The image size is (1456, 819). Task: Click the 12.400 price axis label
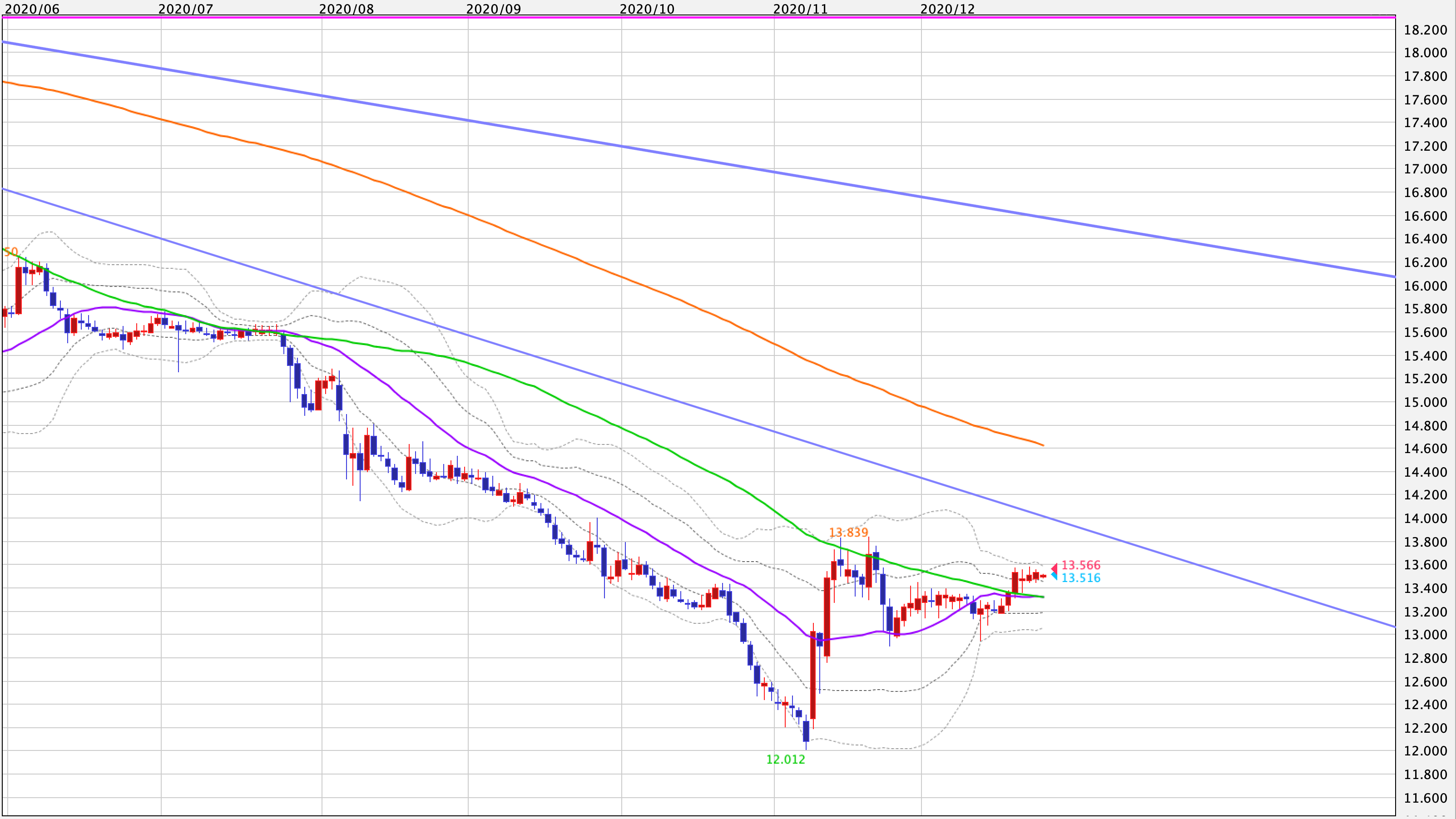coord(1426,705)
